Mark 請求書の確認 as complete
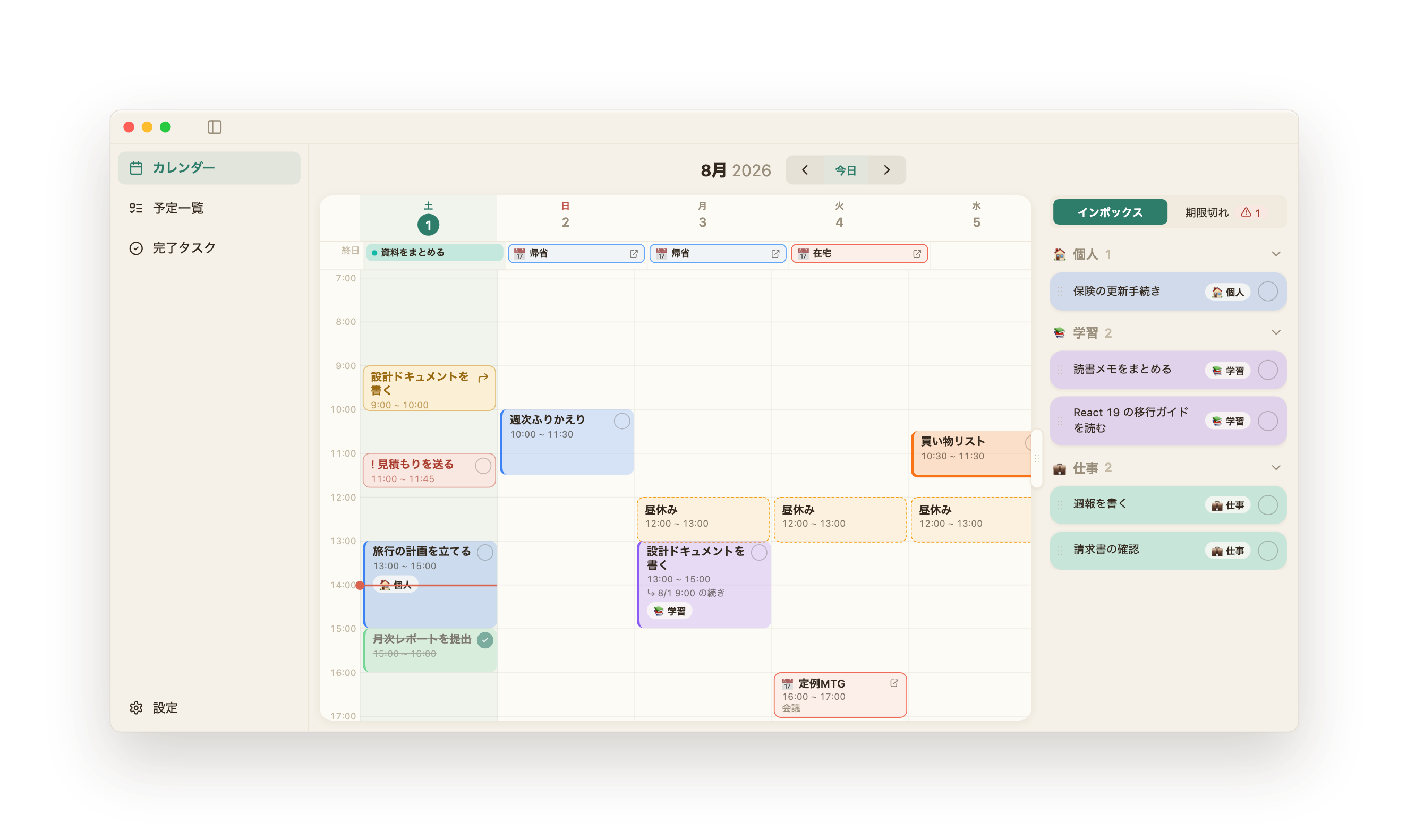Image resolution: width=1407 pixels, height=840 pixels. (1268, 550)
